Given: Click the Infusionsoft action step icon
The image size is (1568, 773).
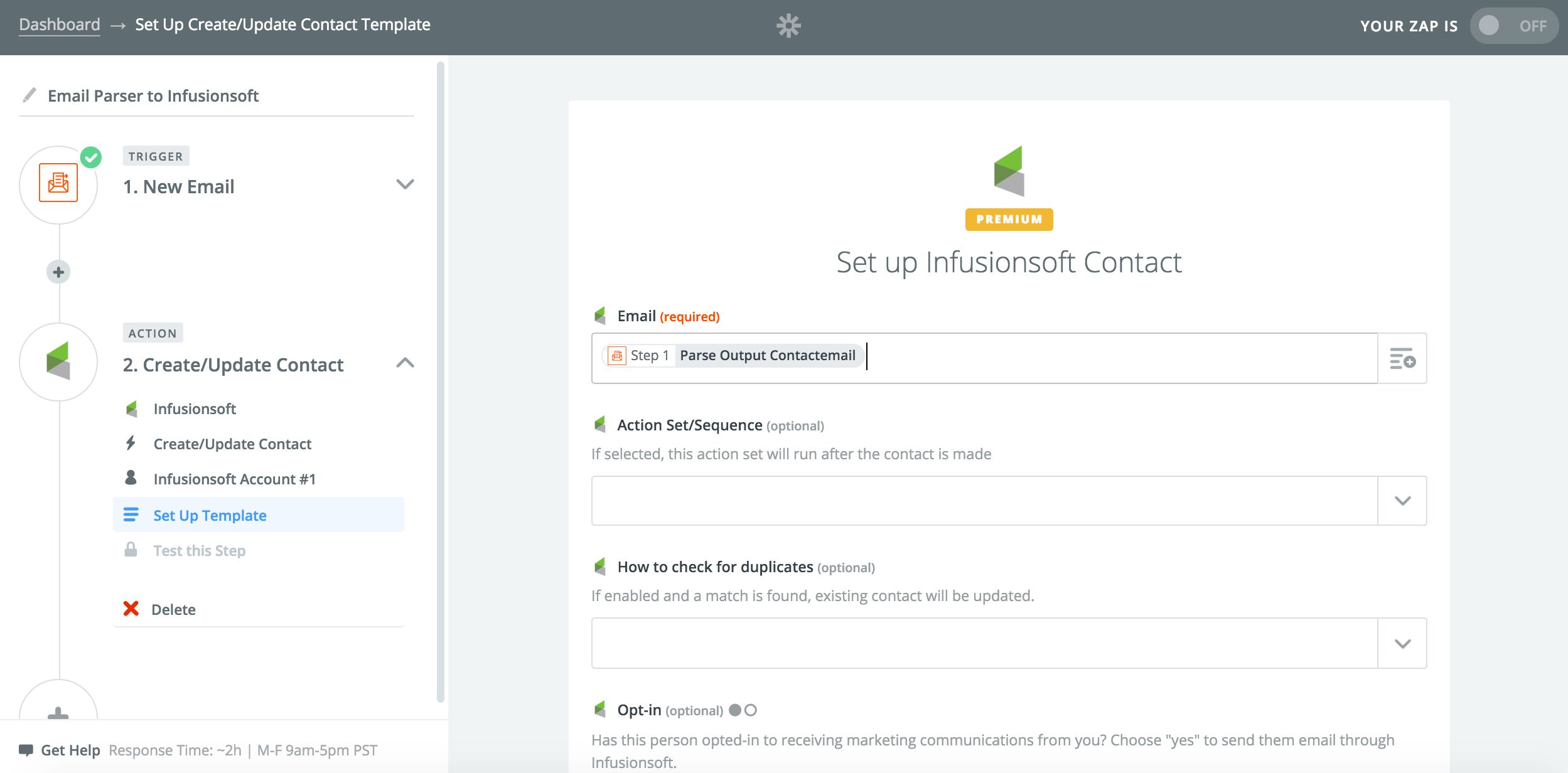Looking at the screenshot, I should [x=58, y=362].
